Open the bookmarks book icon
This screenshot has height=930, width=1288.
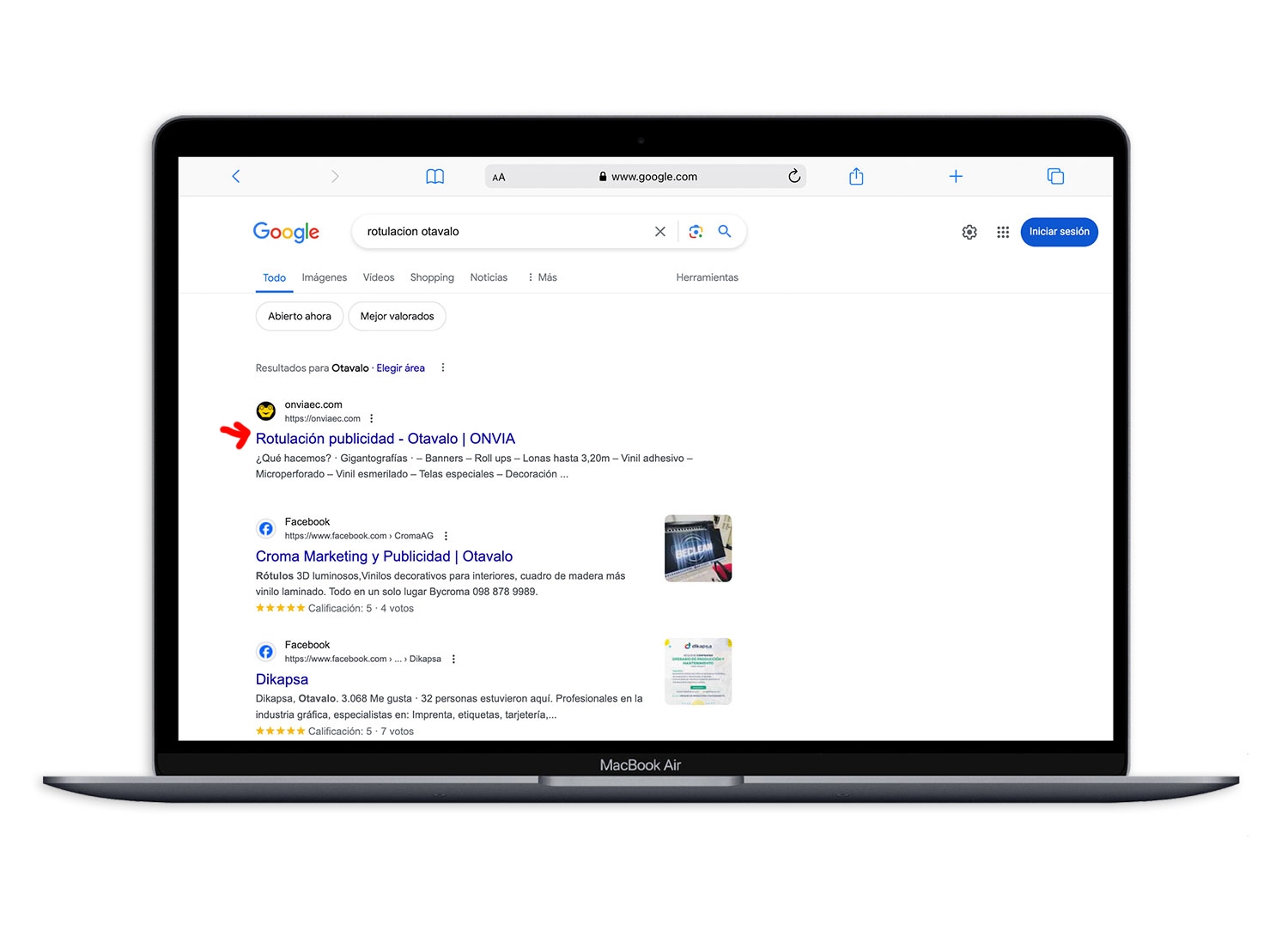pos(435,176)
